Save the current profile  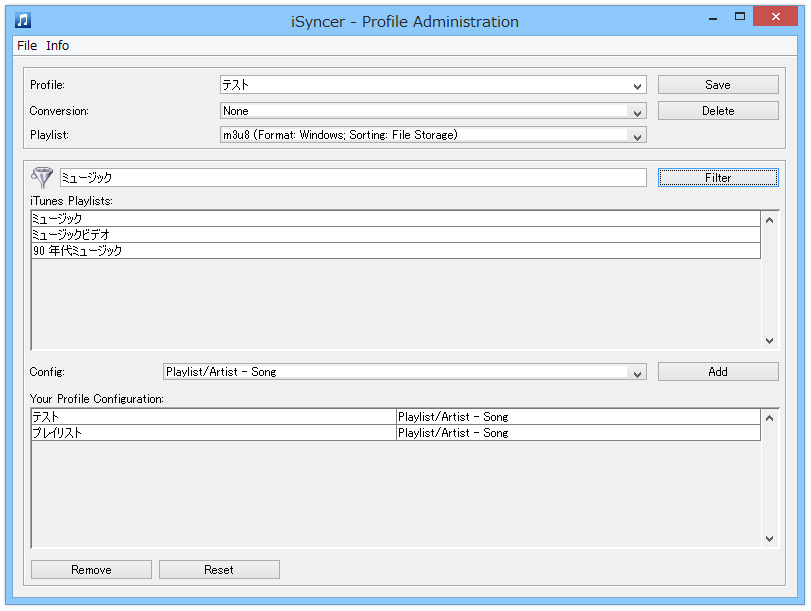tap(718, 85)
